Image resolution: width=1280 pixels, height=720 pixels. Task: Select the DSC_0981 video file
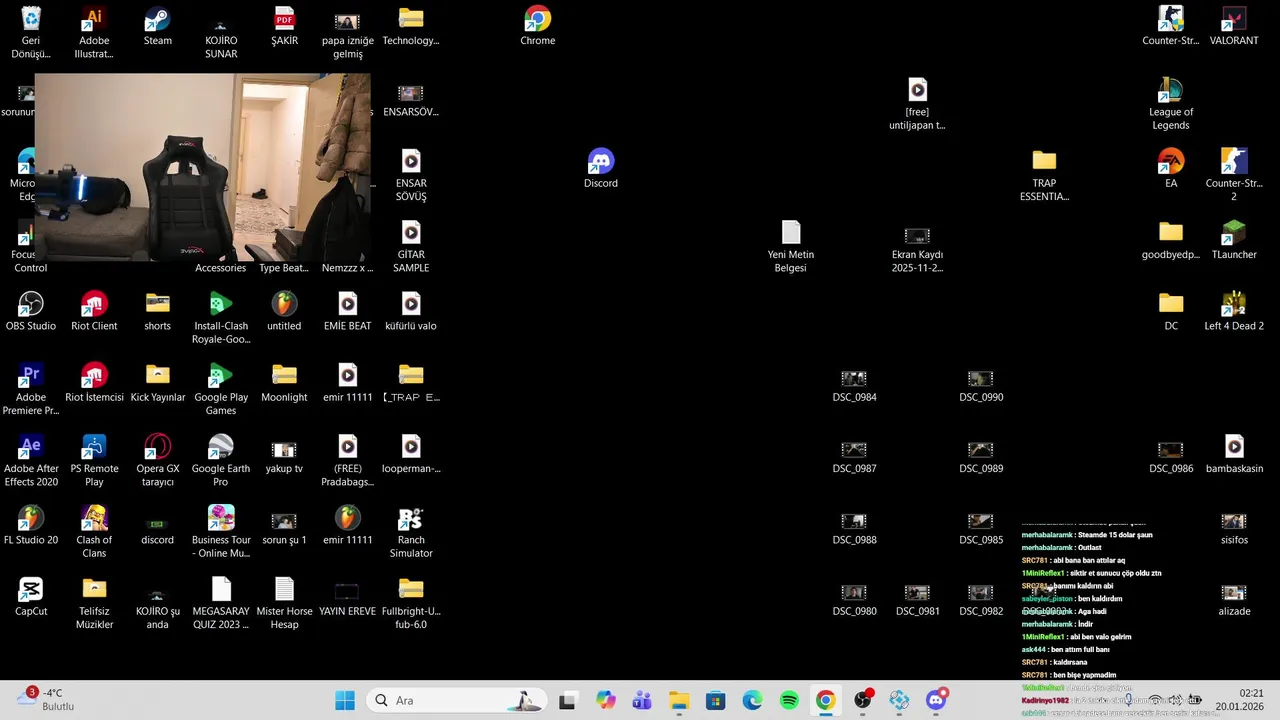click(917, 599)
